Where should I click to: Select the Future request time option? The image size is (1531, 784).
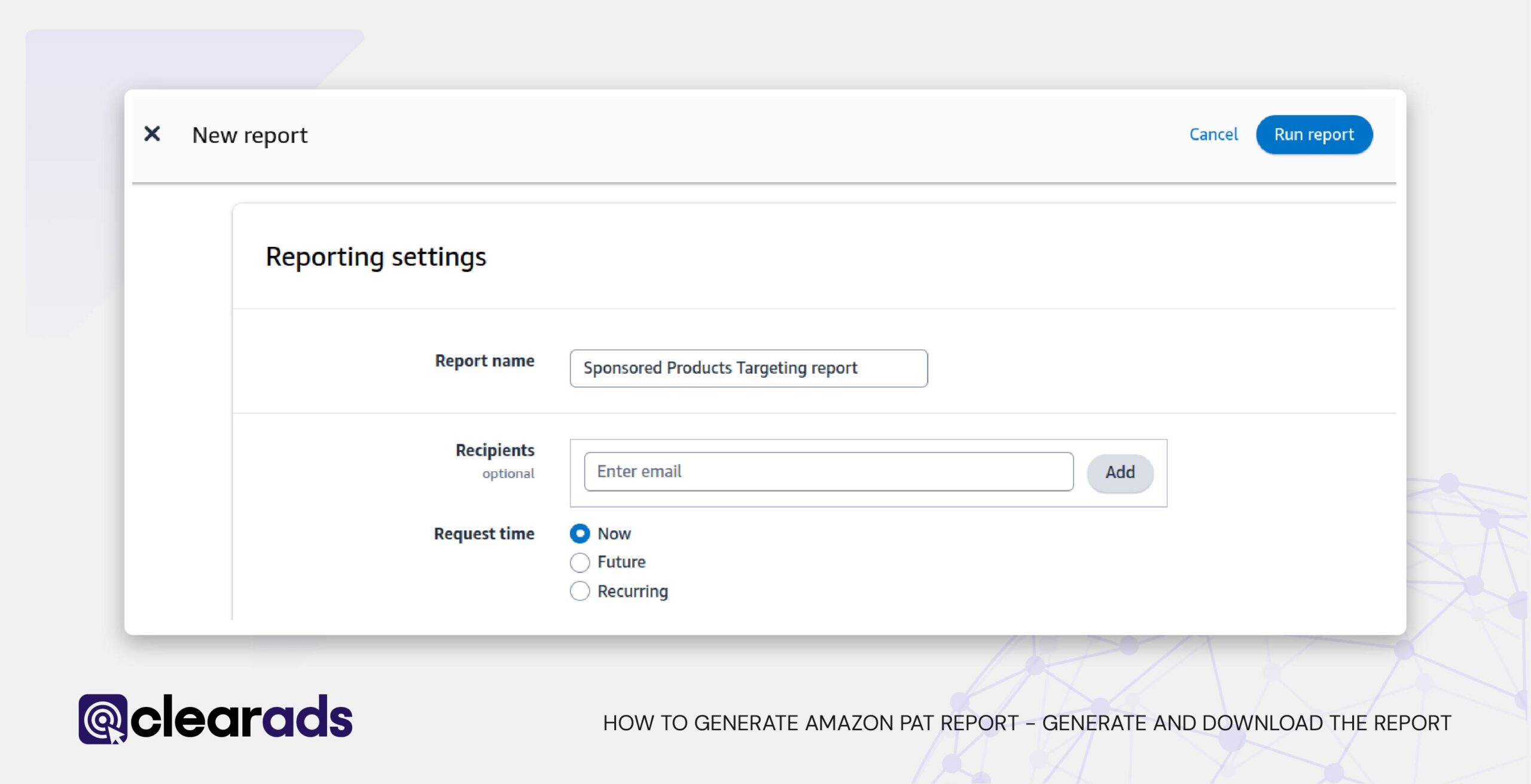[579, 562]
